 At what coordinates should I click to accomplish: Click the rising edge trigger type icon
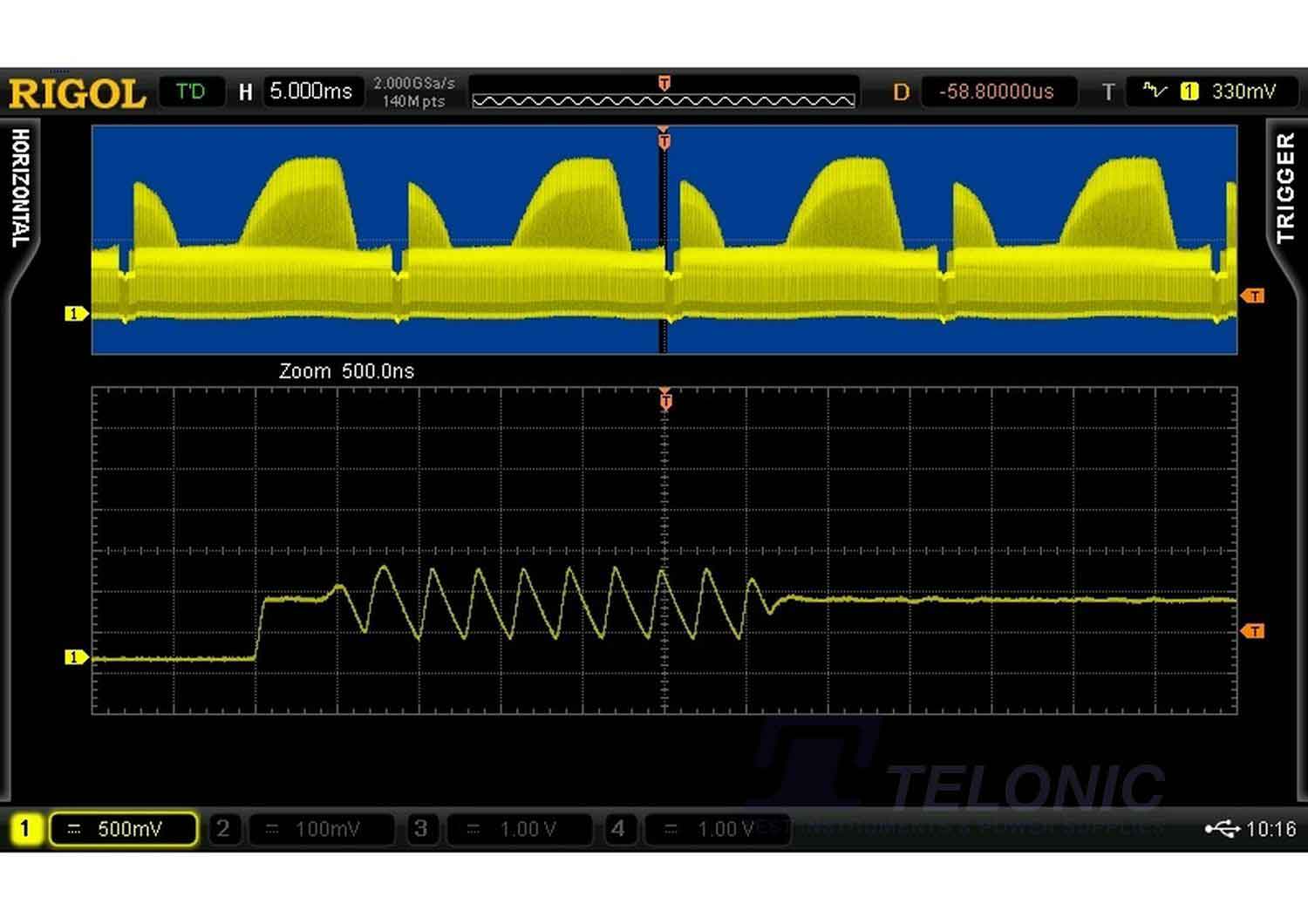[1155, 91]
